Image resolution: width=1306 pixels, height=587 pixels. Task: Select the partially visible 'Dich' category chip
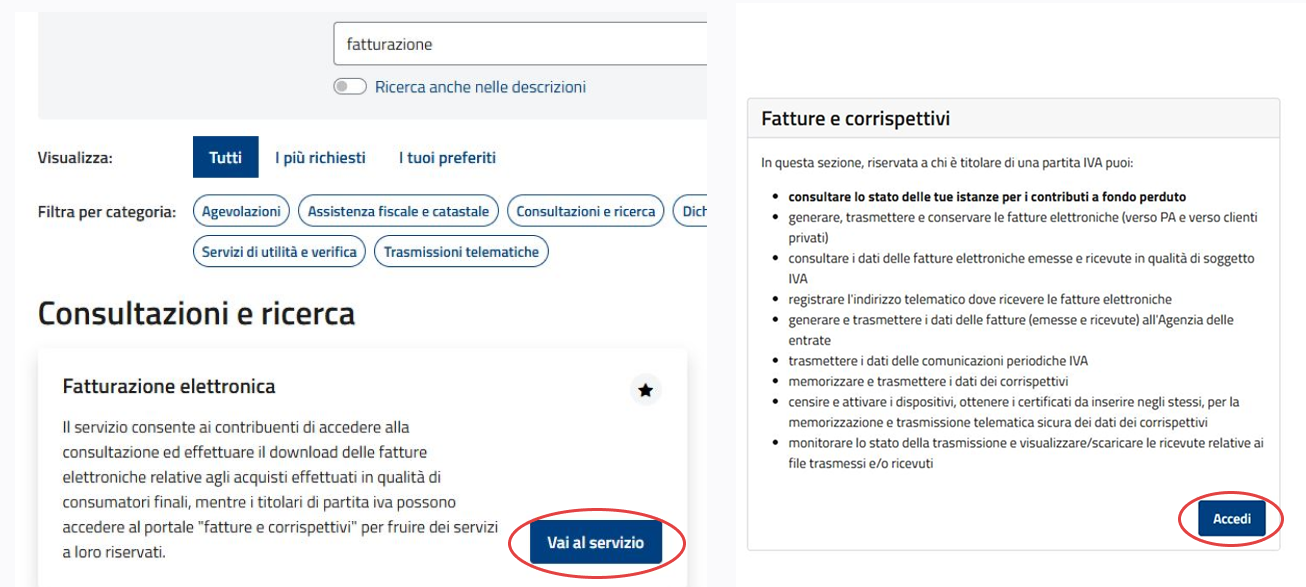[691, 211]
